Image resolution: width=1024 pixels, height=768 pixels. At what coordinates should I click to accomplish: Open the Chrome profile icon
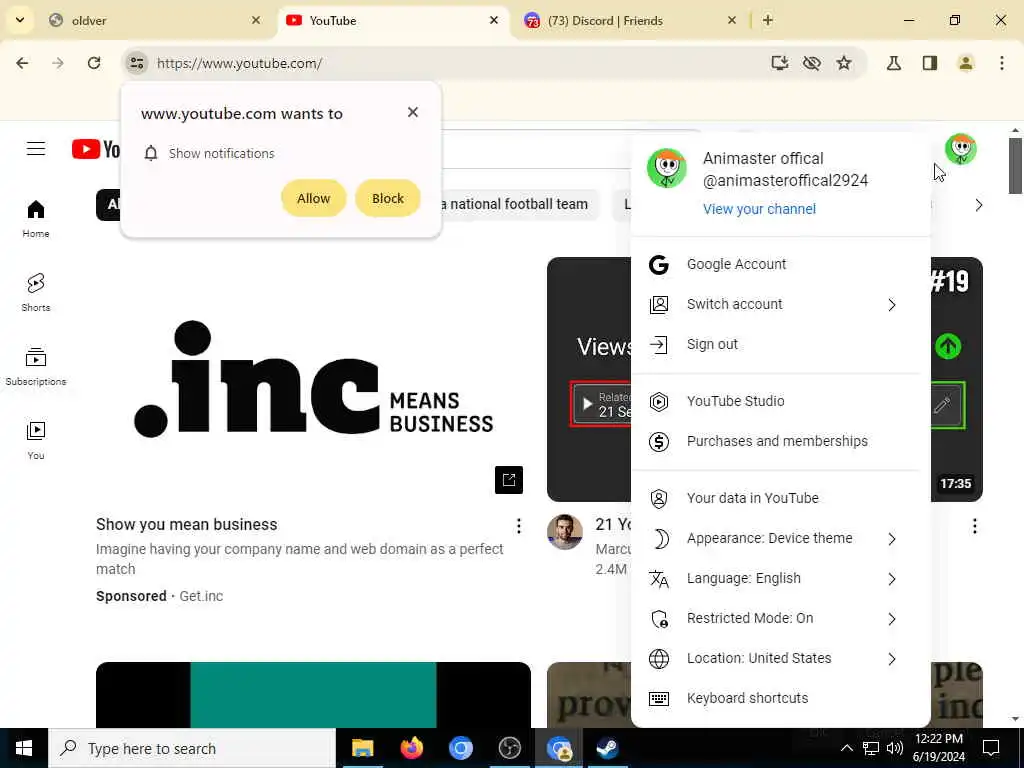pyautogui.click(x=966, y=63)
